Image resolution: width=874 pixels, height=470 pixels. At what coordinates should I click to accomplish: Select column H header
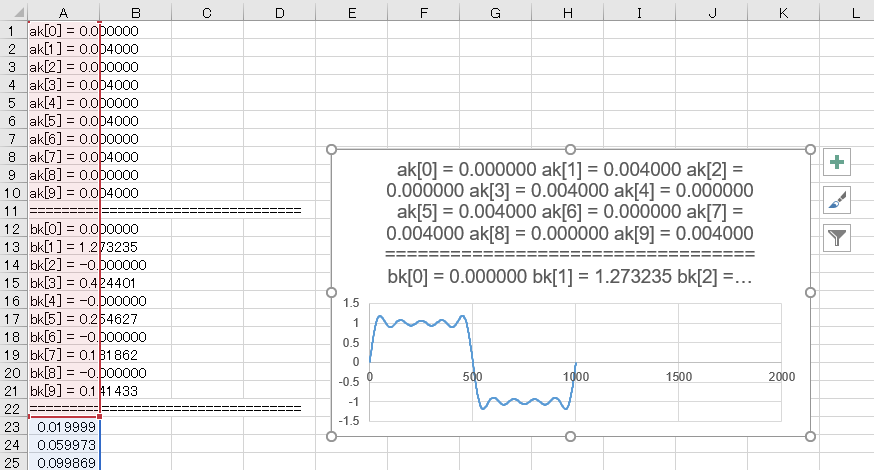(568, 11)
